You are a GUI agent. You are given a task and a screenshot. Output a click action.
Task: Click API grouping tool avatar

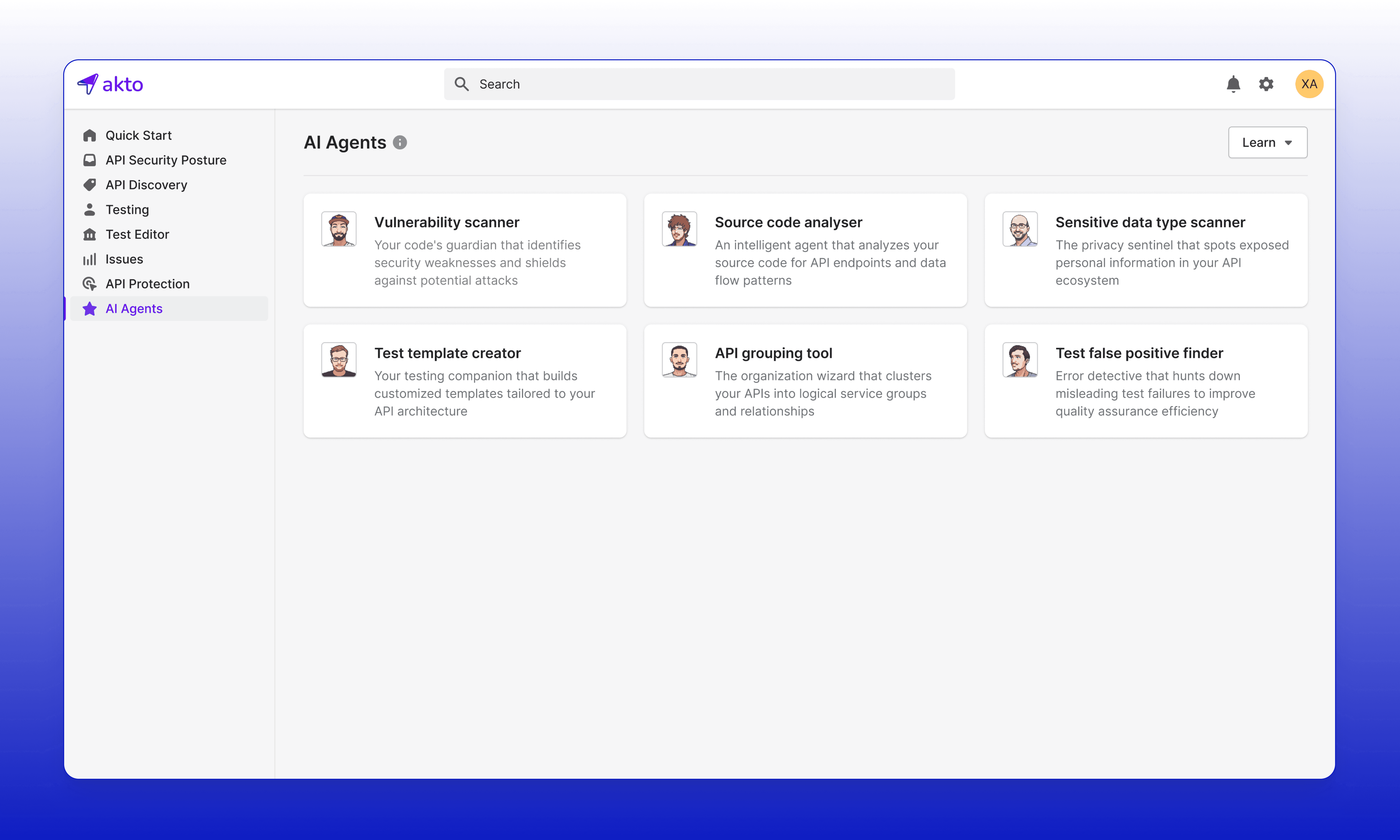click(x=679, y=359)
